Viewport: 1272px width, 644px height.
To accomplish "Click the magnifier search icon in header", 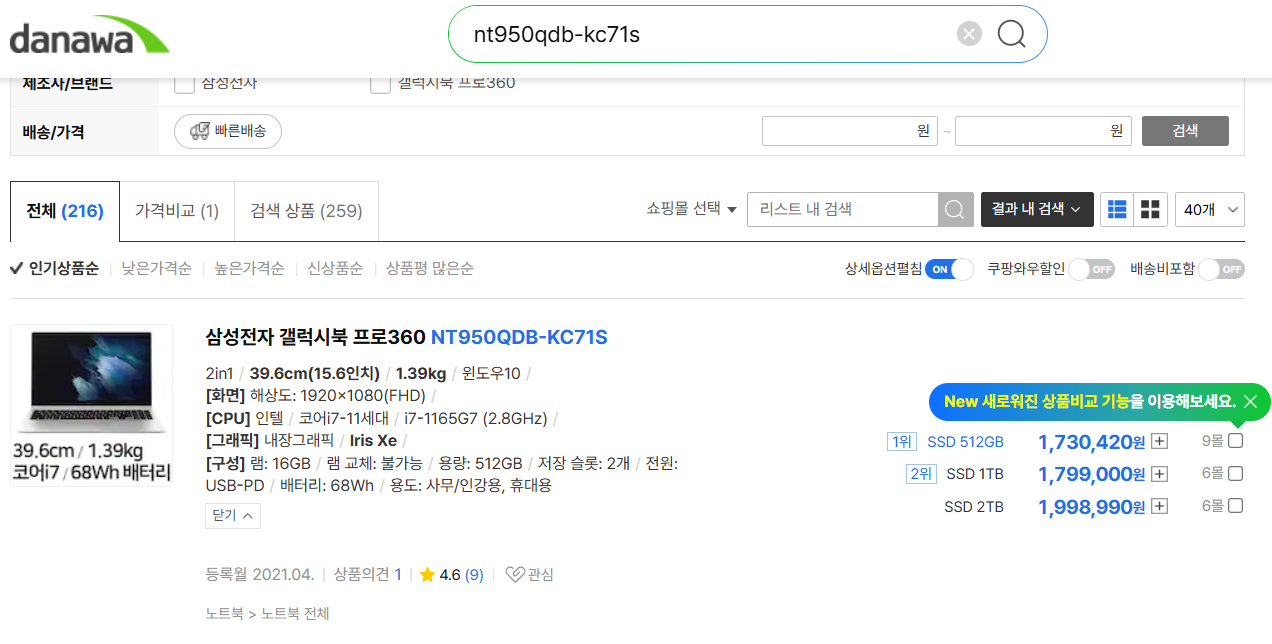I will click(1012, 35).
